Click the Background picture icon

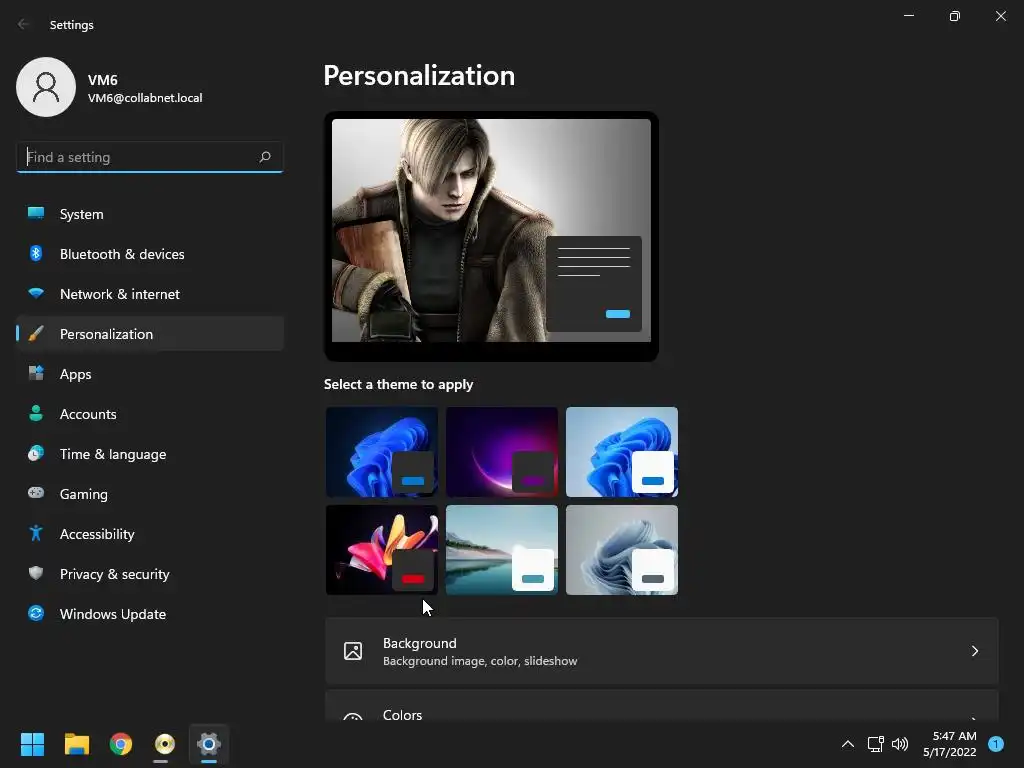coord(353,651)
